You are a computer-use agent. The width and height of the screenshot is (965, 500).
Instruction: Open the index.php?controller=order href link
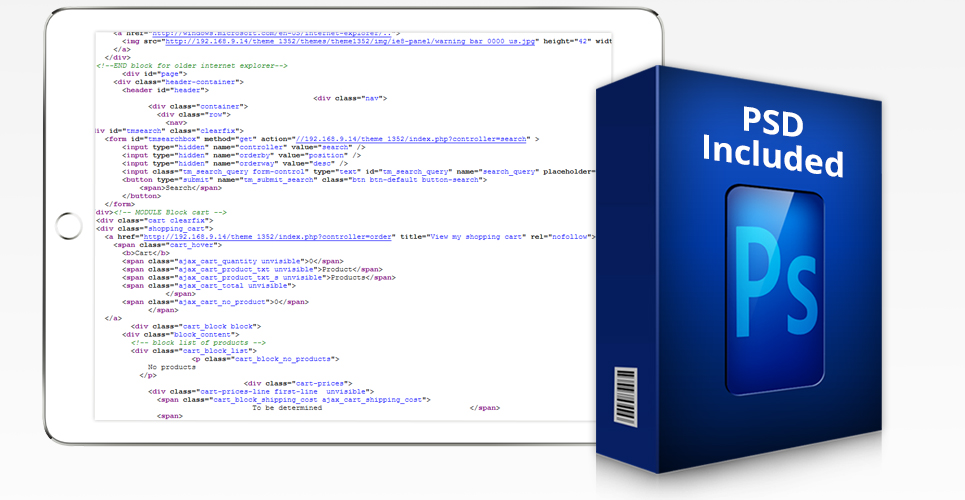click(267, 236)
